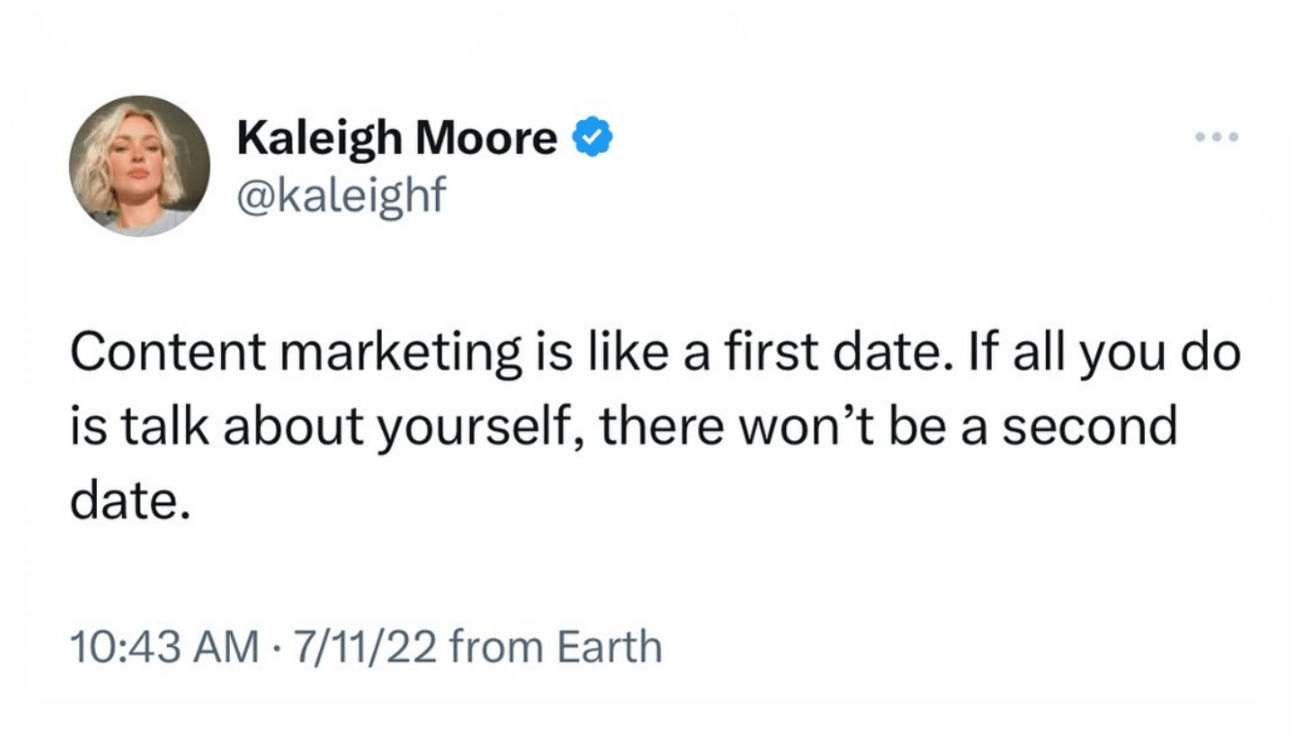Click the display name Kaleigh Moore
This screenshot has height=740, width=1292.
(397, 141)
